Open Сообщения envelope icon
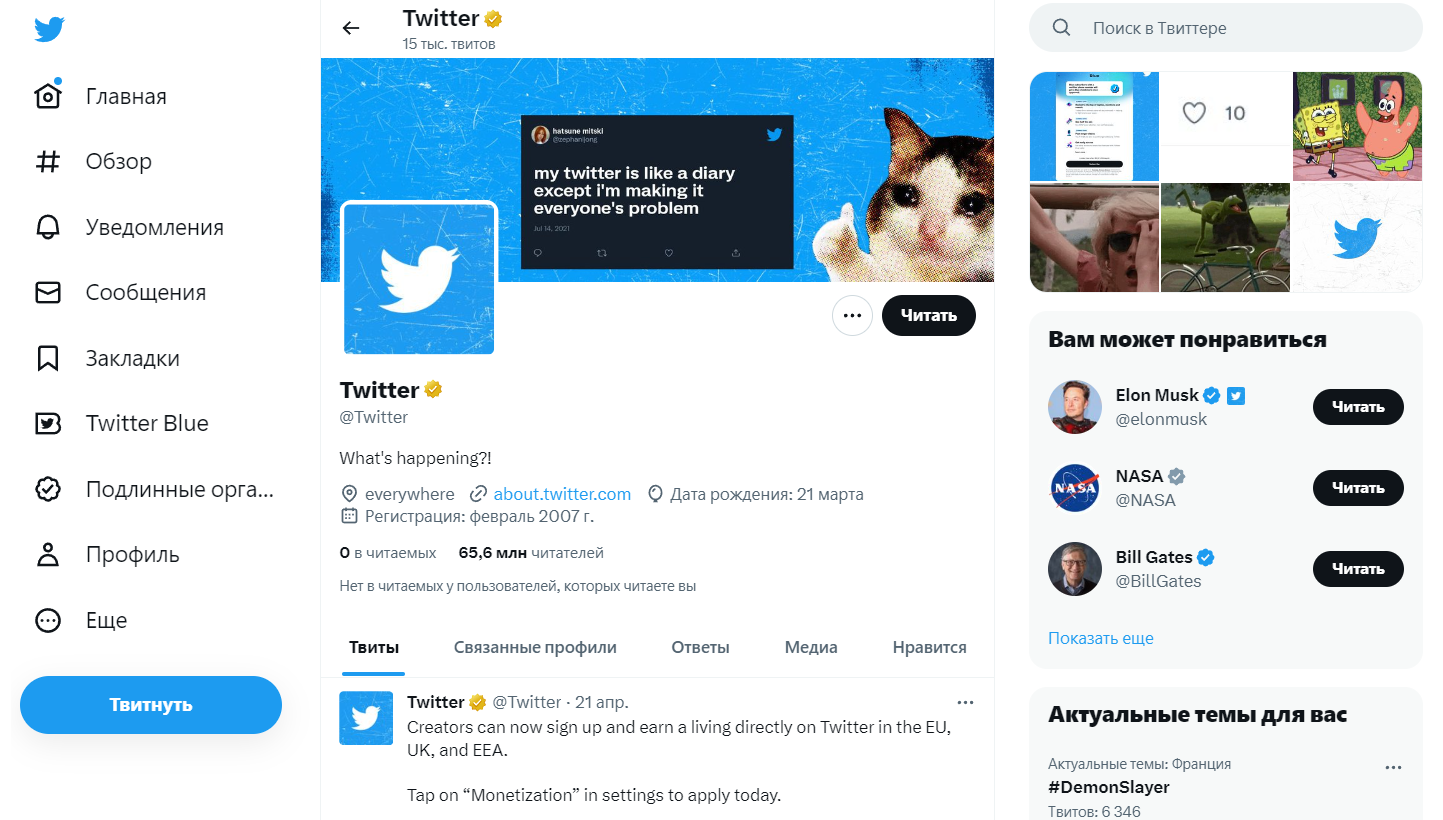This screenshot has height=820, width=1443. pos(48,293)
